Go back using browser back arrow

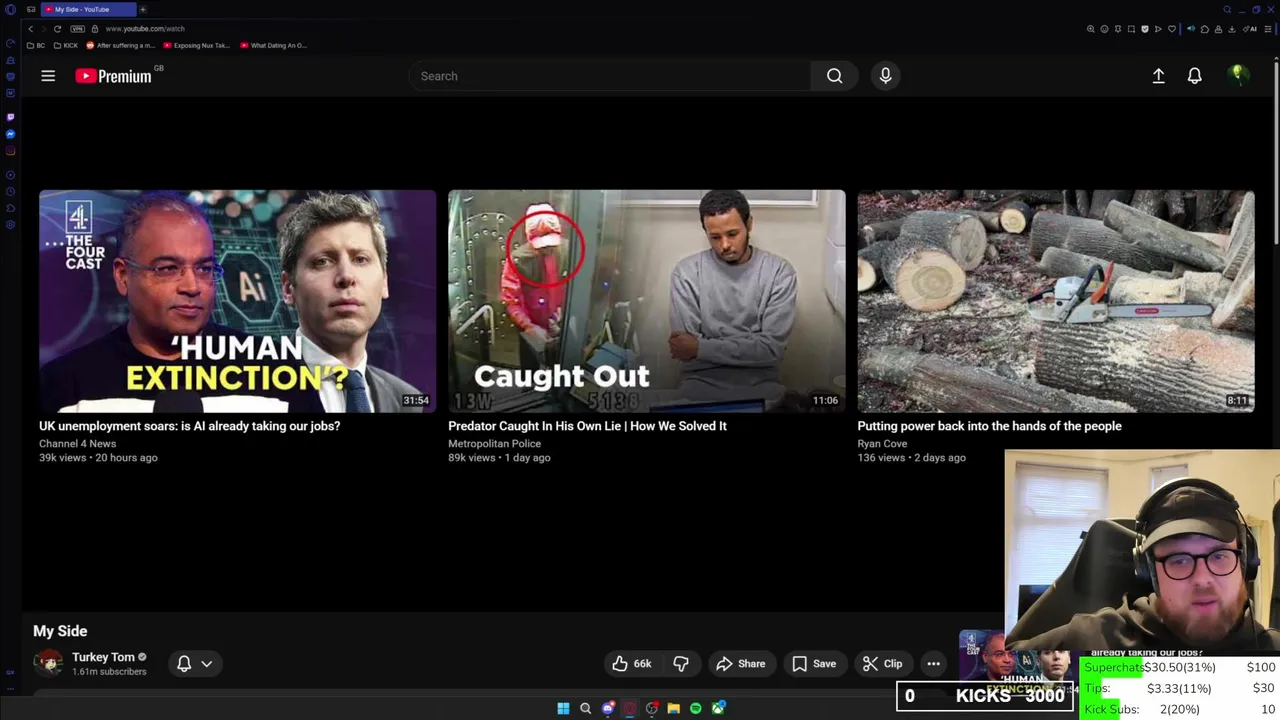coord(31,29)
